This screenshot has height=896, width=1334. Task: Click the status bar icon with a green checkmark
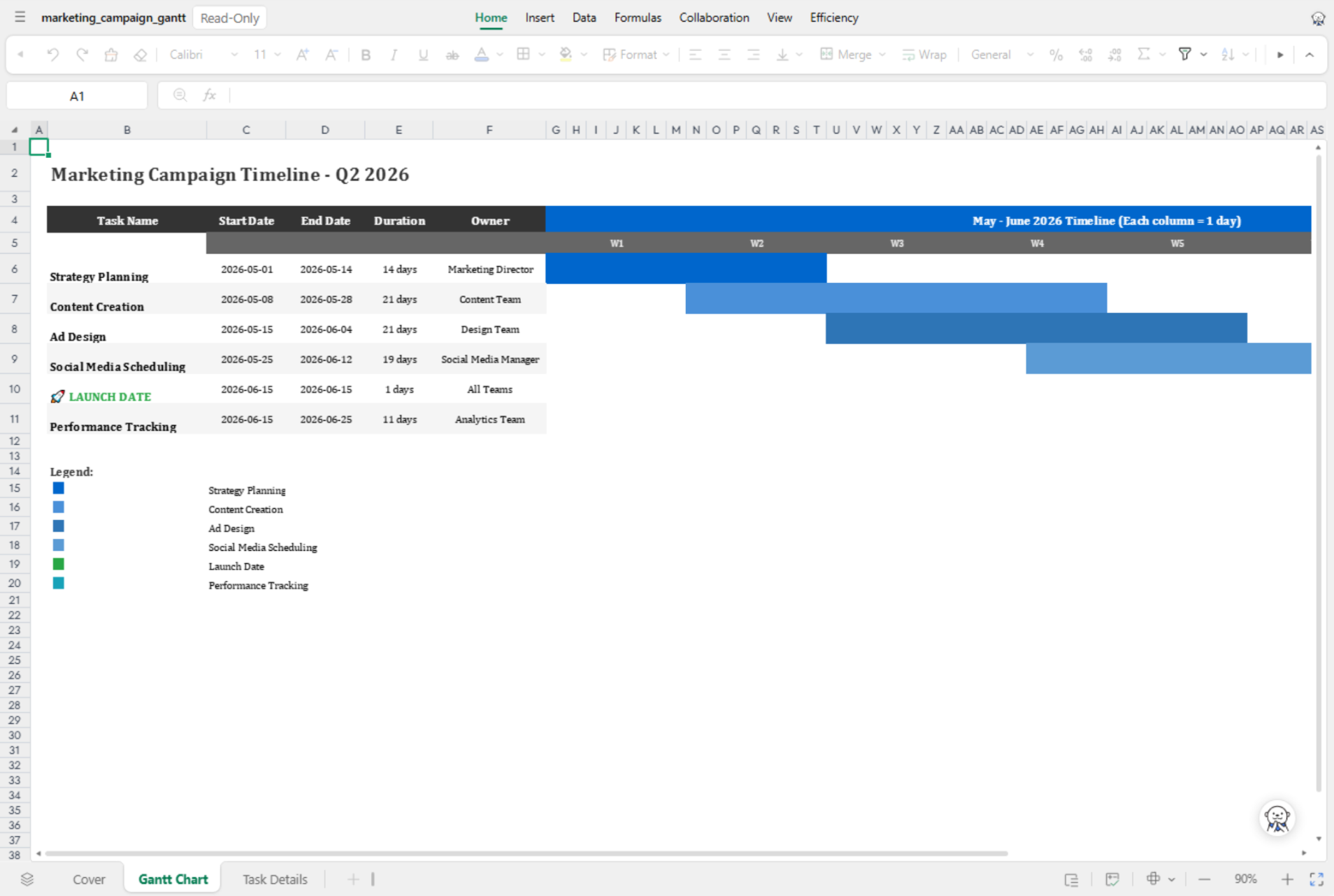[x=1112, y=879]
